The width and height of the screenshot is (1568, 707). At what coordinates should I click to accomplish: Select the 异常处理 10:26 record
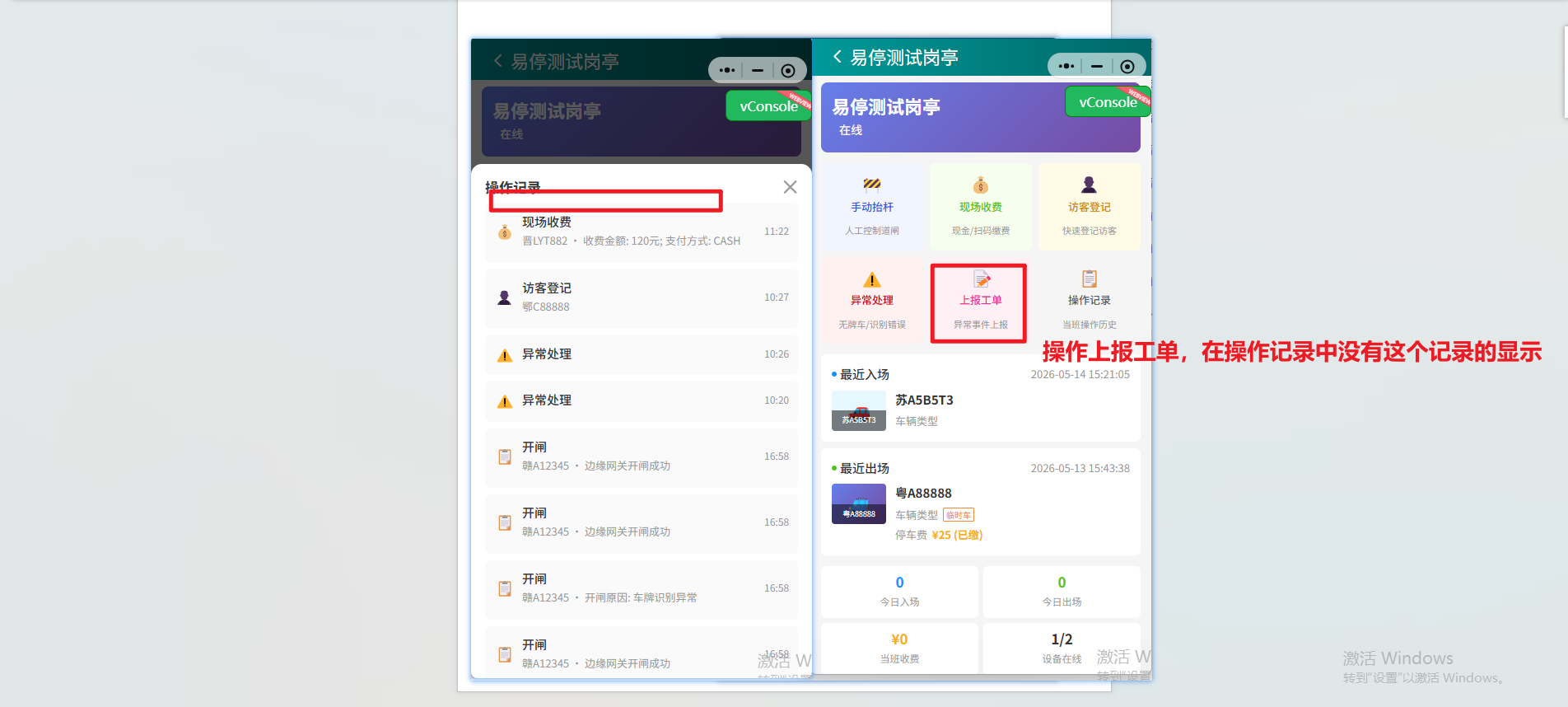[642, 354]
